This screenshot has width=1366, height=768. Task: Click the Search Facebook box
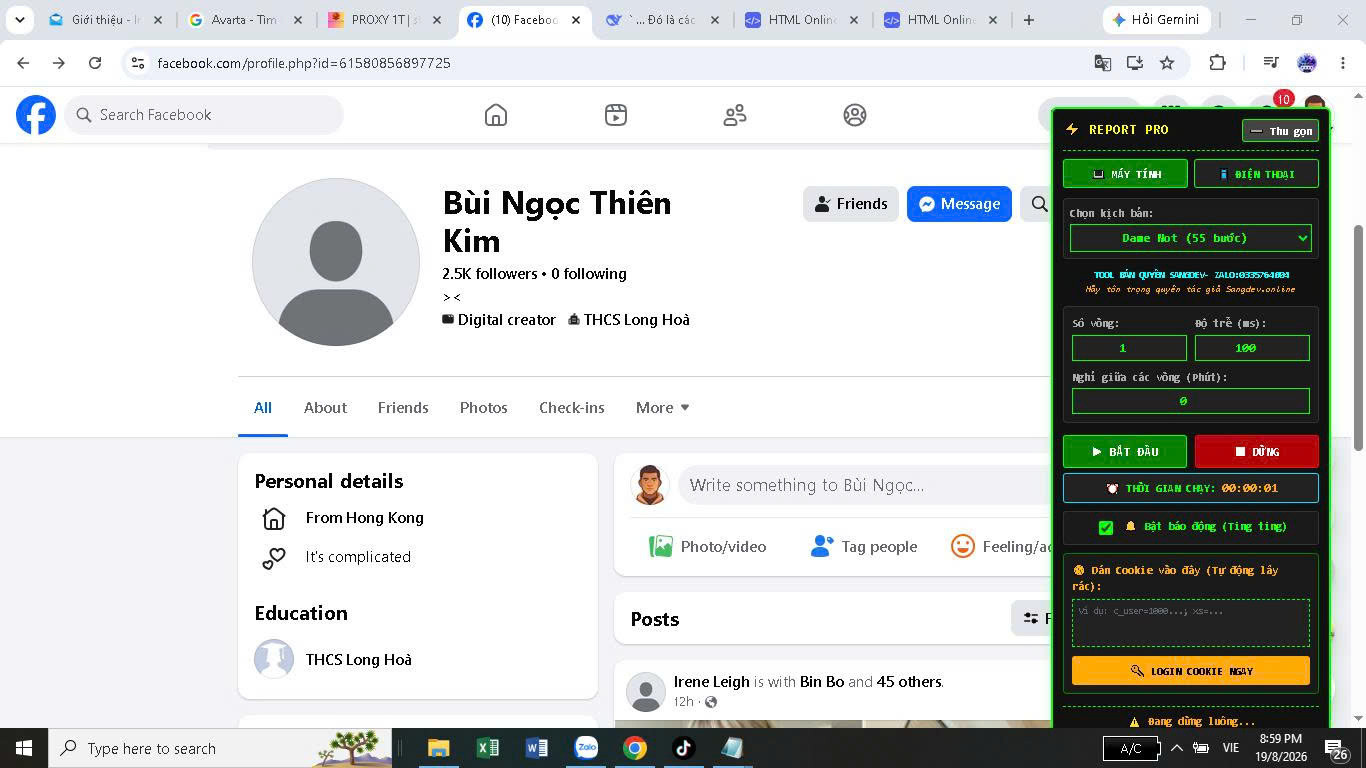point(204,115)
